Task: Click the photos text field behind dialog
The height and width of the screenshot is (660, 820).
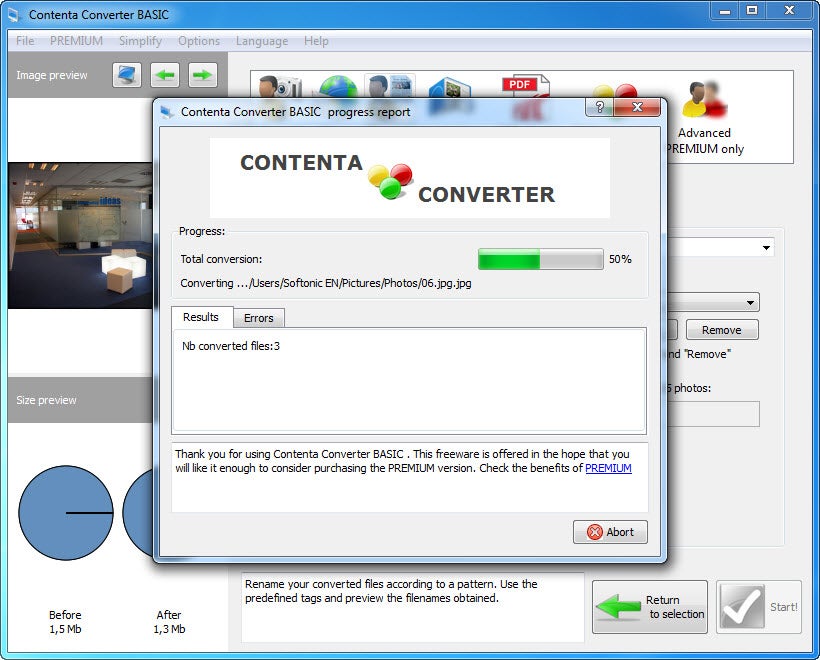Action: click(x=713, y=414)
